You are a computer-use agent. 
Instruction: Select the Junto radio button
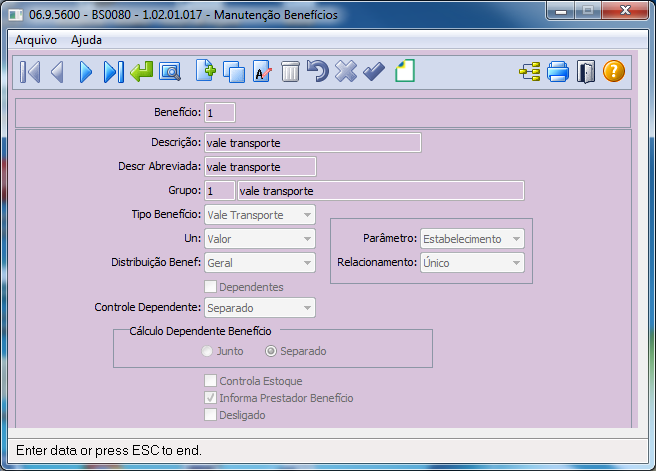(207, 351)
